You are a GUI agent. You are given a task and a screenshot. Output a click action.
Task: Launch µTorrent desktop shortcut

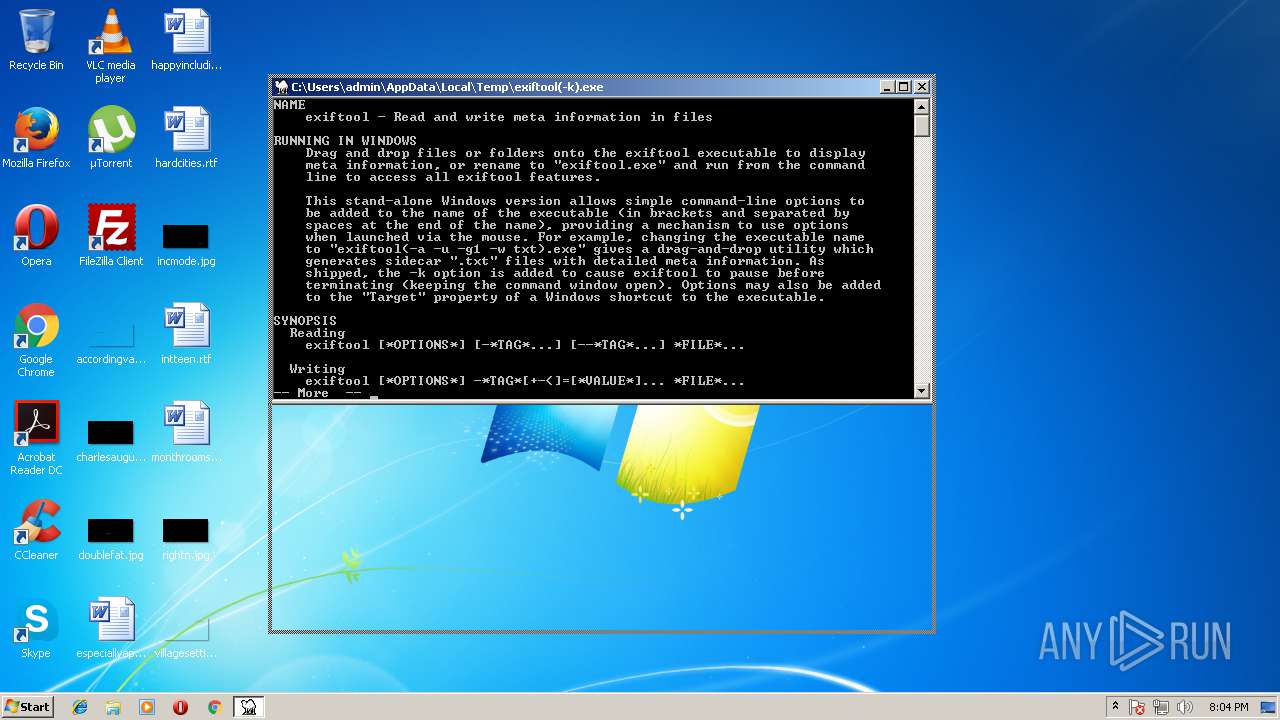click(x=110, y=138)
